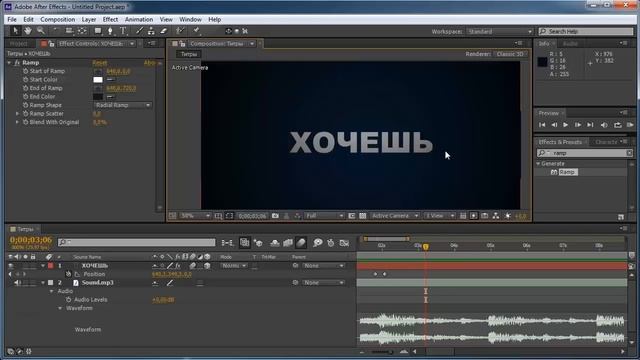Switch to the Character panel tab
The height and width of the screenshot is (360, 640).
[x=606, y=142]
